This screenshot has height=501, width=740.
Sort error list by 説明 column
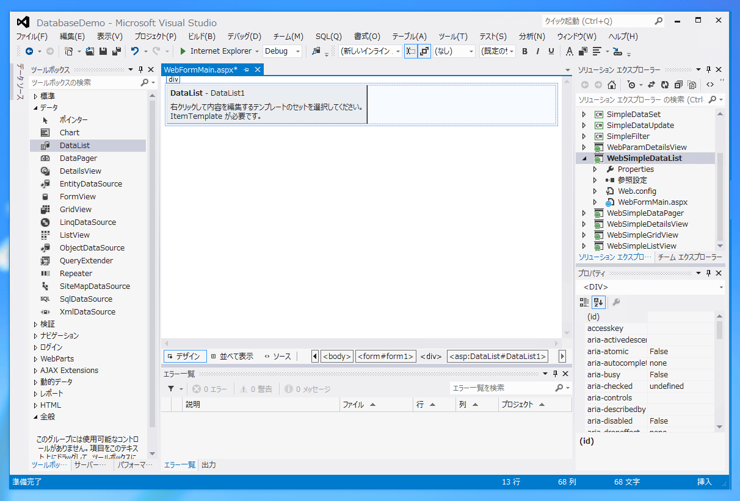tap(261, 404)
